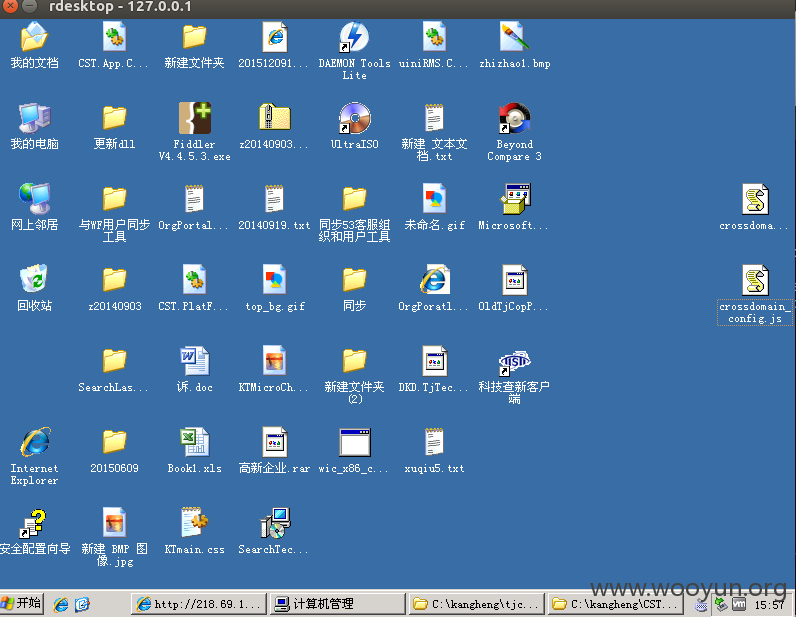Launch IE from the quick launch bar

[x=61, y=604]
